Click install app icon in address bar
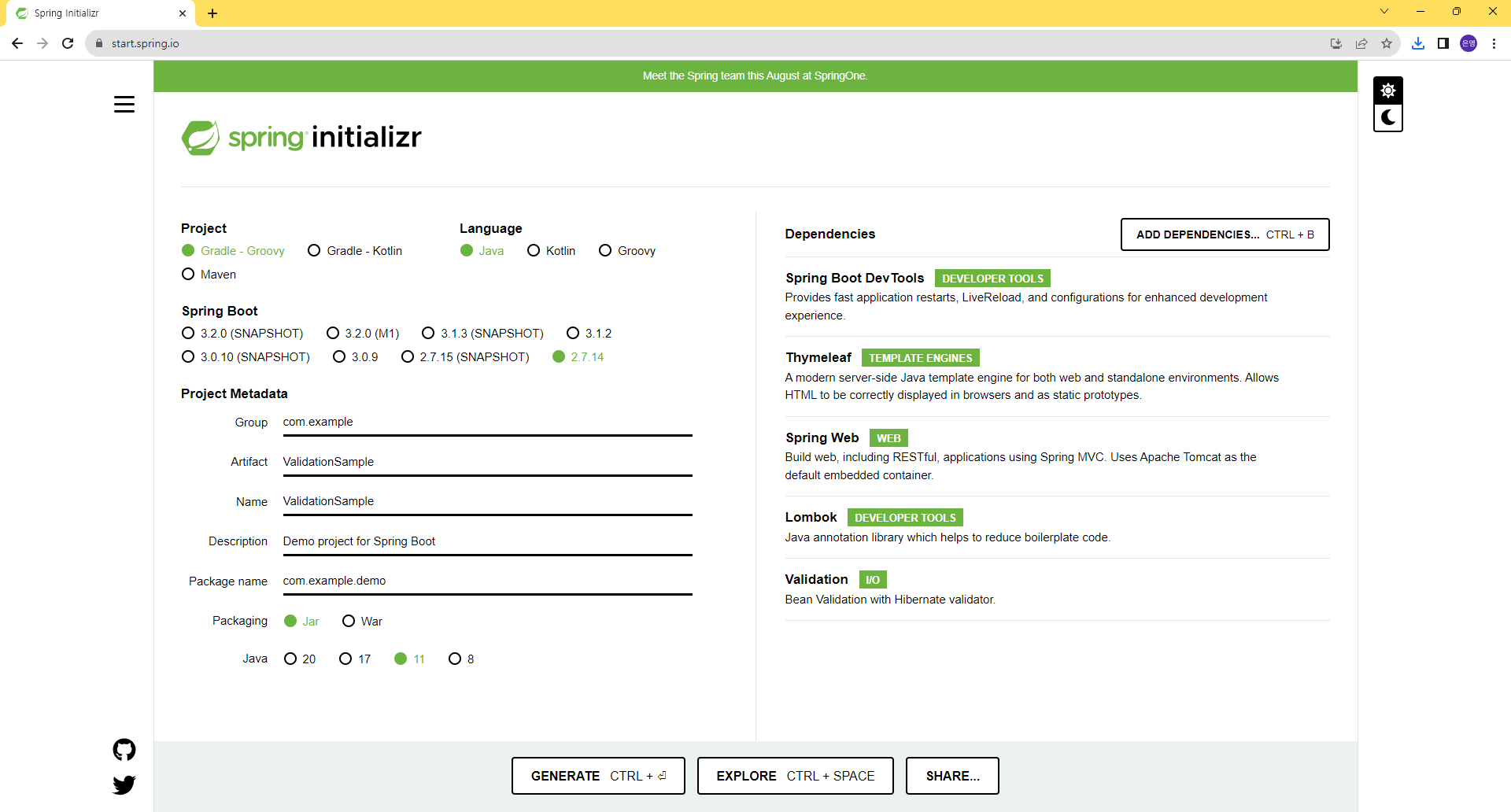Viewport: 1511px width, 812px height. [x=1336, y=43]
